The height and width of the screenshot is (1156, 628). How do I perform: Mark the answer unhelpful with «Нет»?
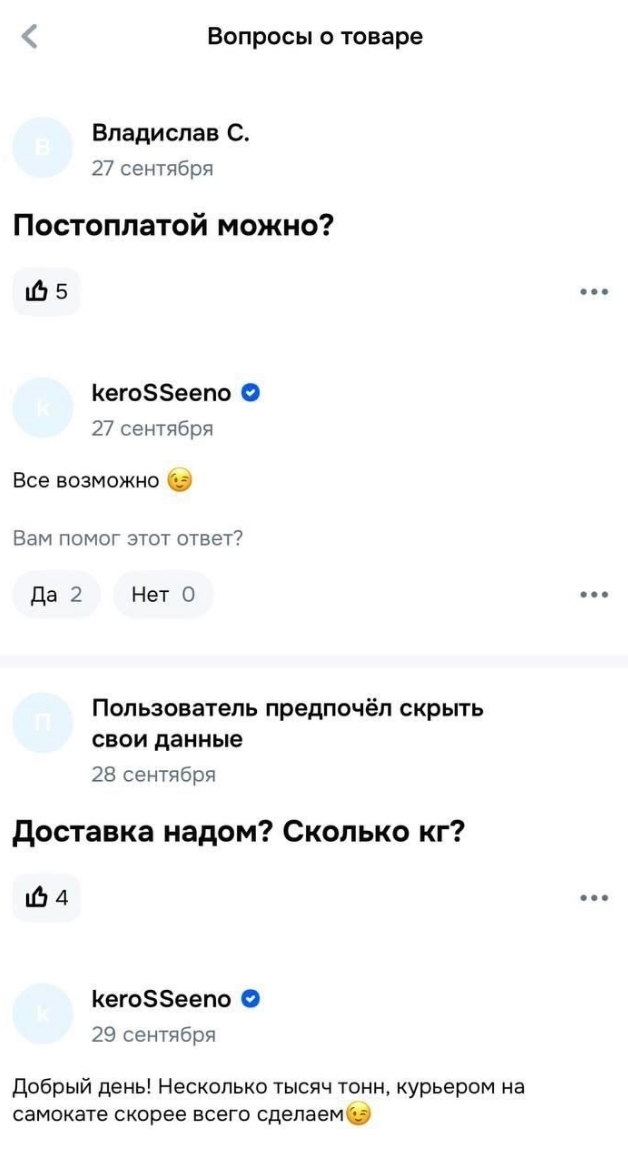[x=164, y=594]
